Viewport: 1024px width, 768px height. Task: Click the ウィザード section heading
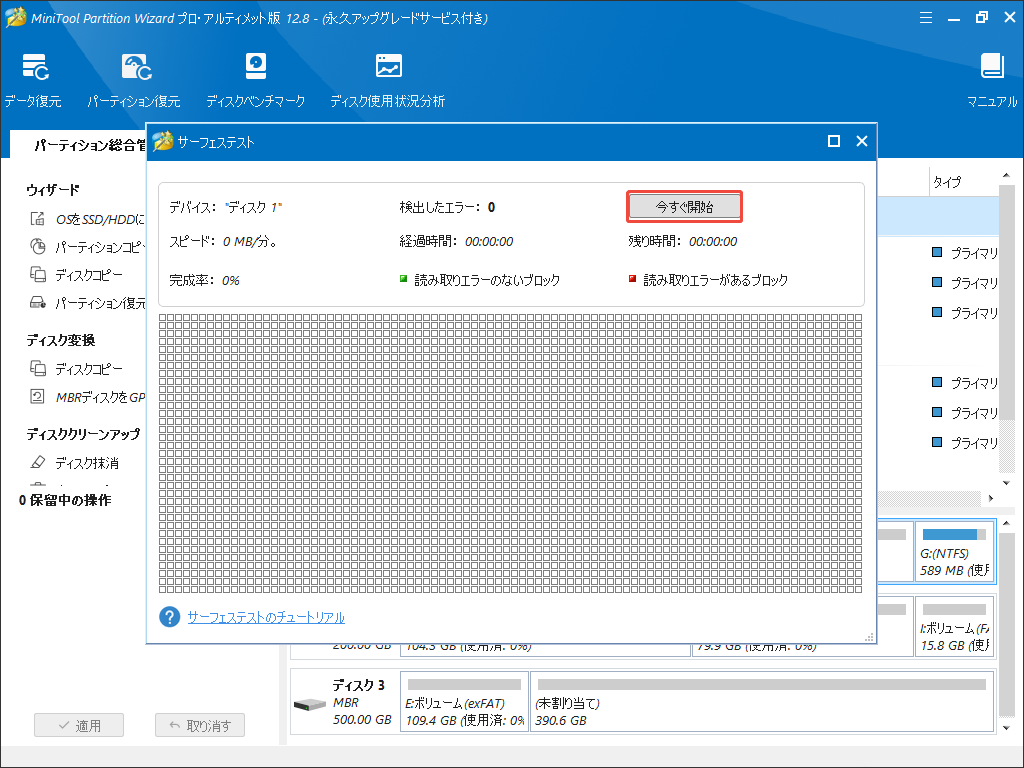point(53,190)
